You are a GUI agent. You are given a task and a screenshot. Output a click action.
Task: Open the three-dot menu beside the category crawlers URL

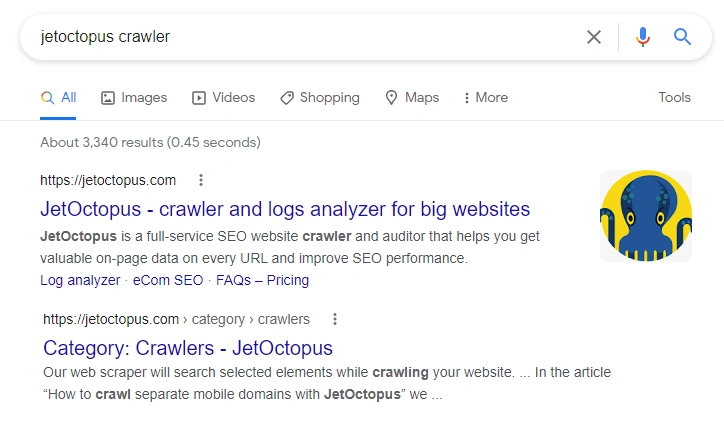[x=335, y=319]
